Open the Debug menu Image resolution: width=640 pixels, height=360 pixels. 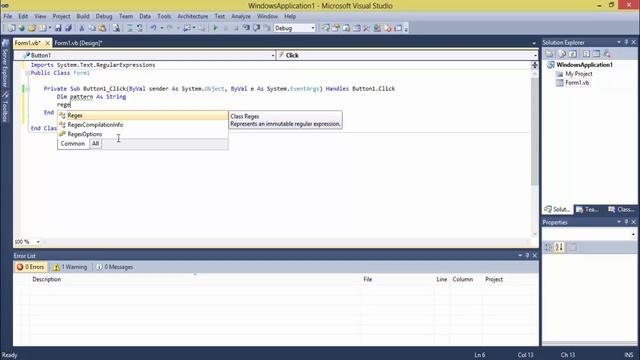point(104,16)
